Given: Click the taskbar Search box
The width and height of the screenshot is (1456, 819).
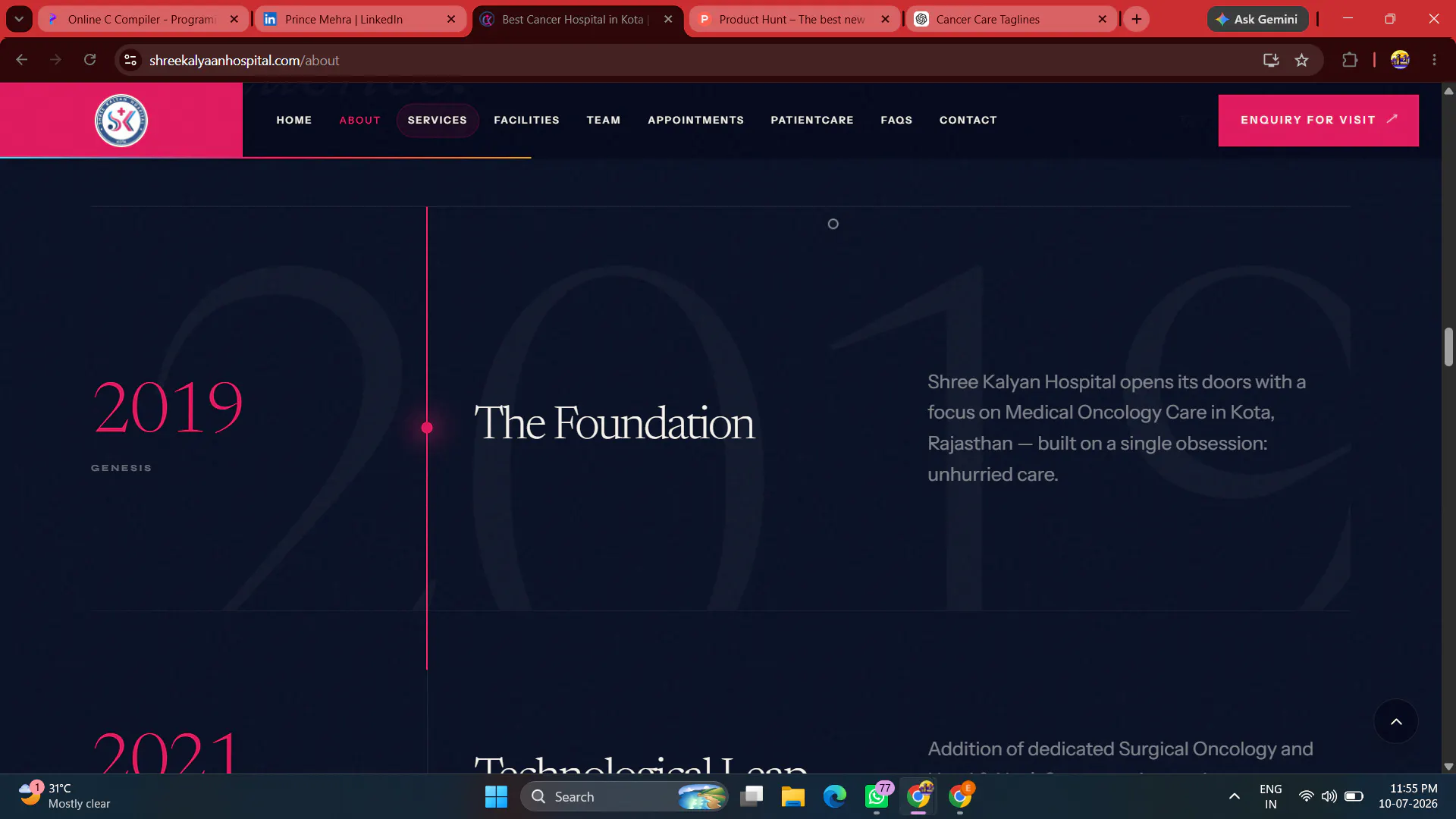Looking at the screenshot, I should click(x=624, y=796).
